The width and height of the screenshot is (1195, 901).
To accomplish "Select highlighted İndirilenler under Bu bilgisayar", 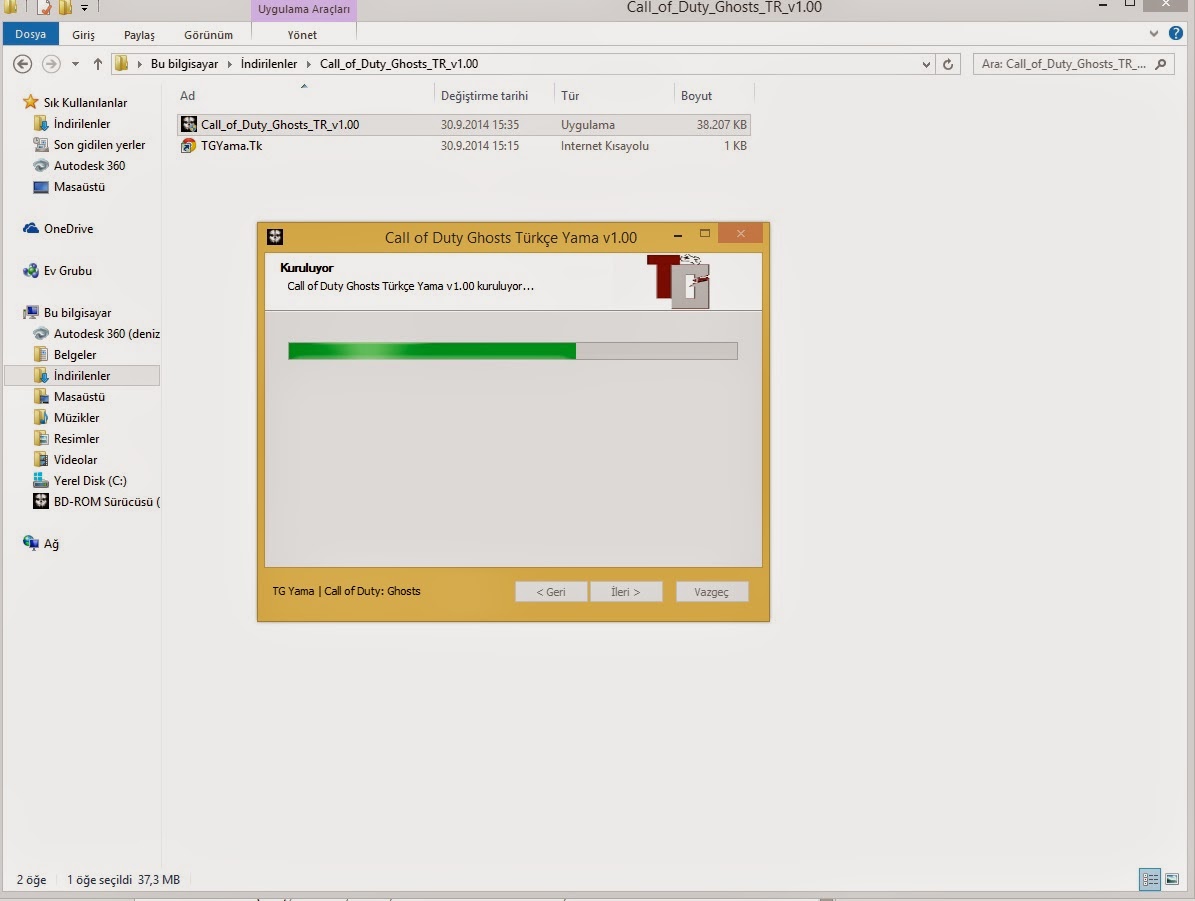I will (x=82, y=376).
